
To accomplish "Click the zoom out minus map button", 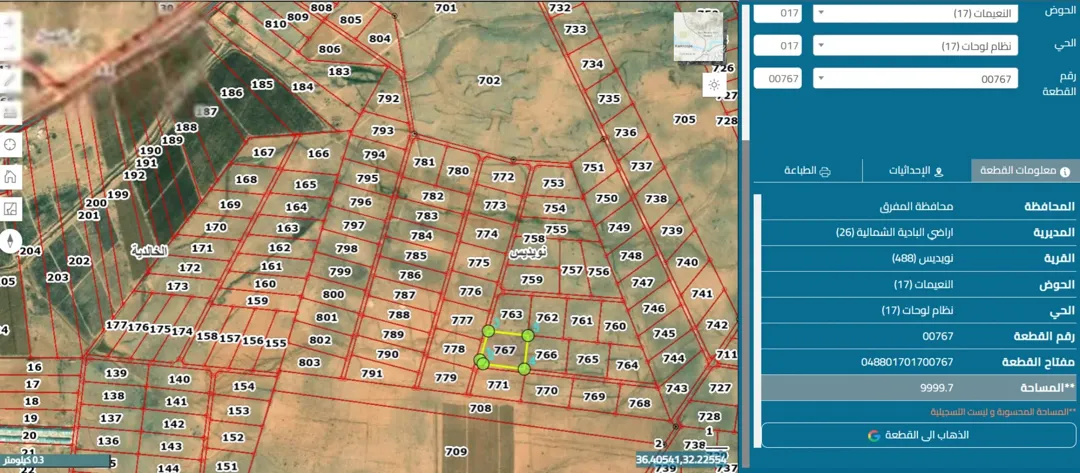I will coord(10,50).
